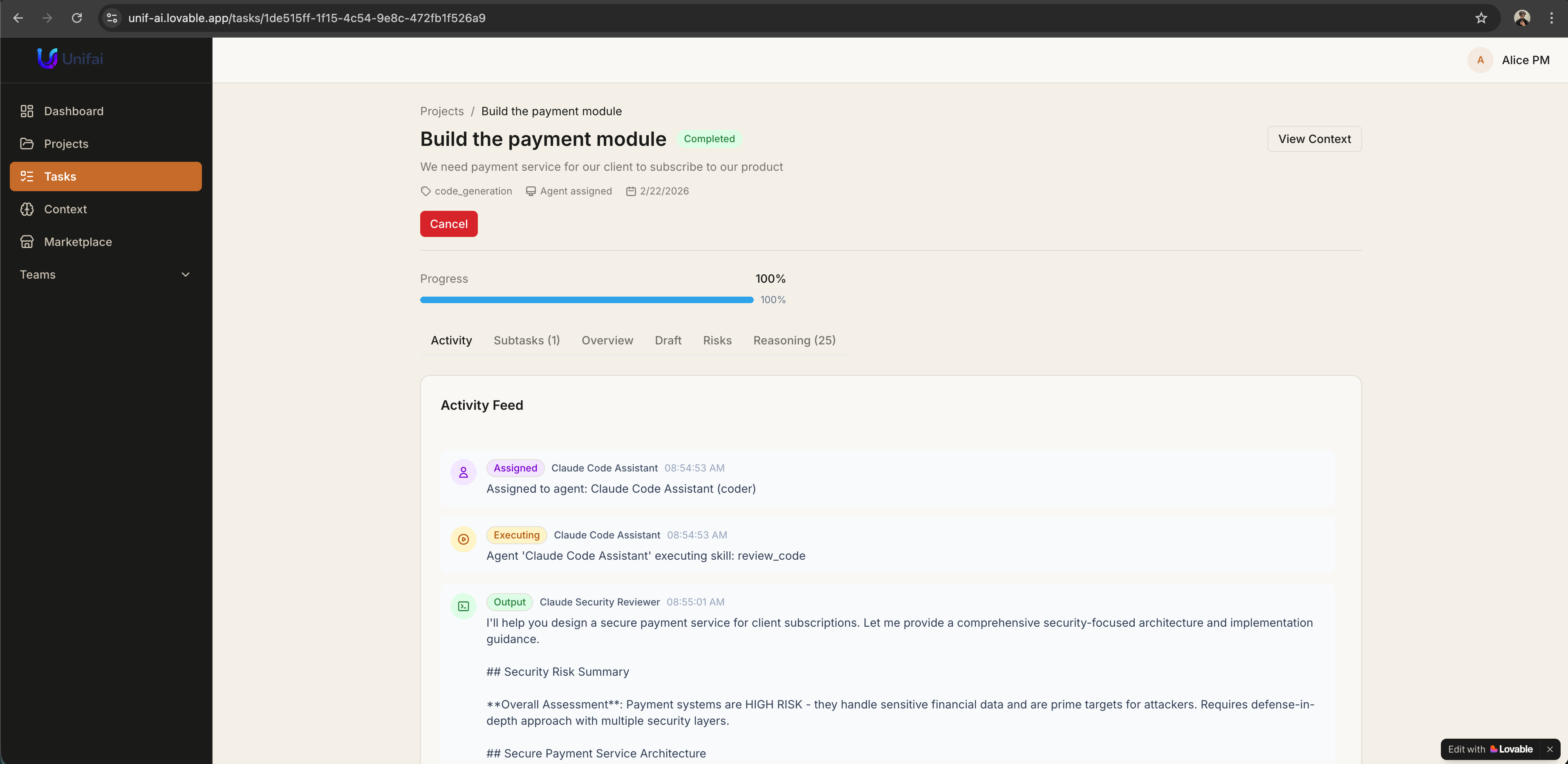Image resolution: width=1568 pixels, height=764 pixels.
Task: Click the Unifai logo
Action: coord(70,59)
